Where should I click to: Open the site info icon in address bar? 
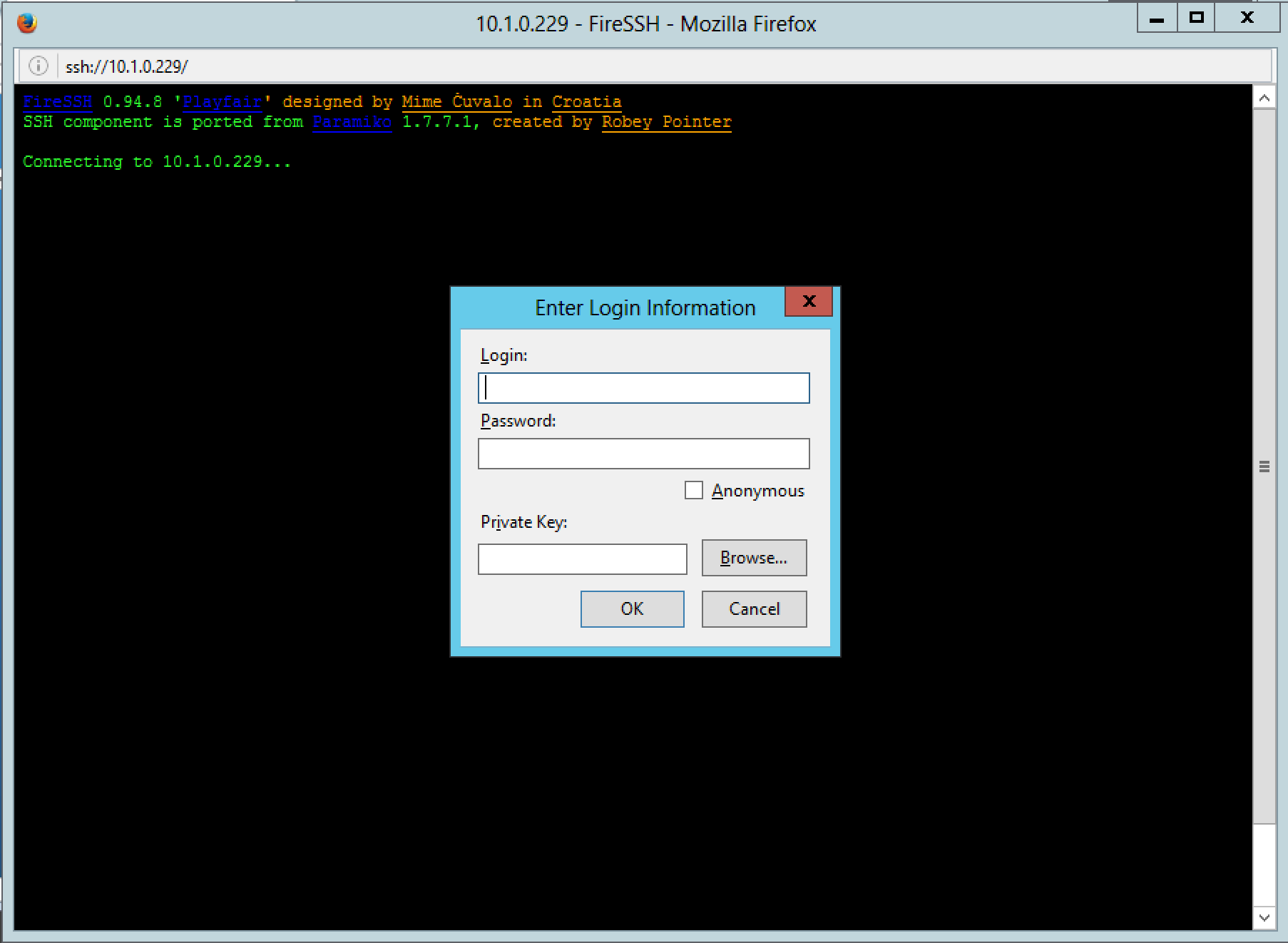tap(39, 66)
